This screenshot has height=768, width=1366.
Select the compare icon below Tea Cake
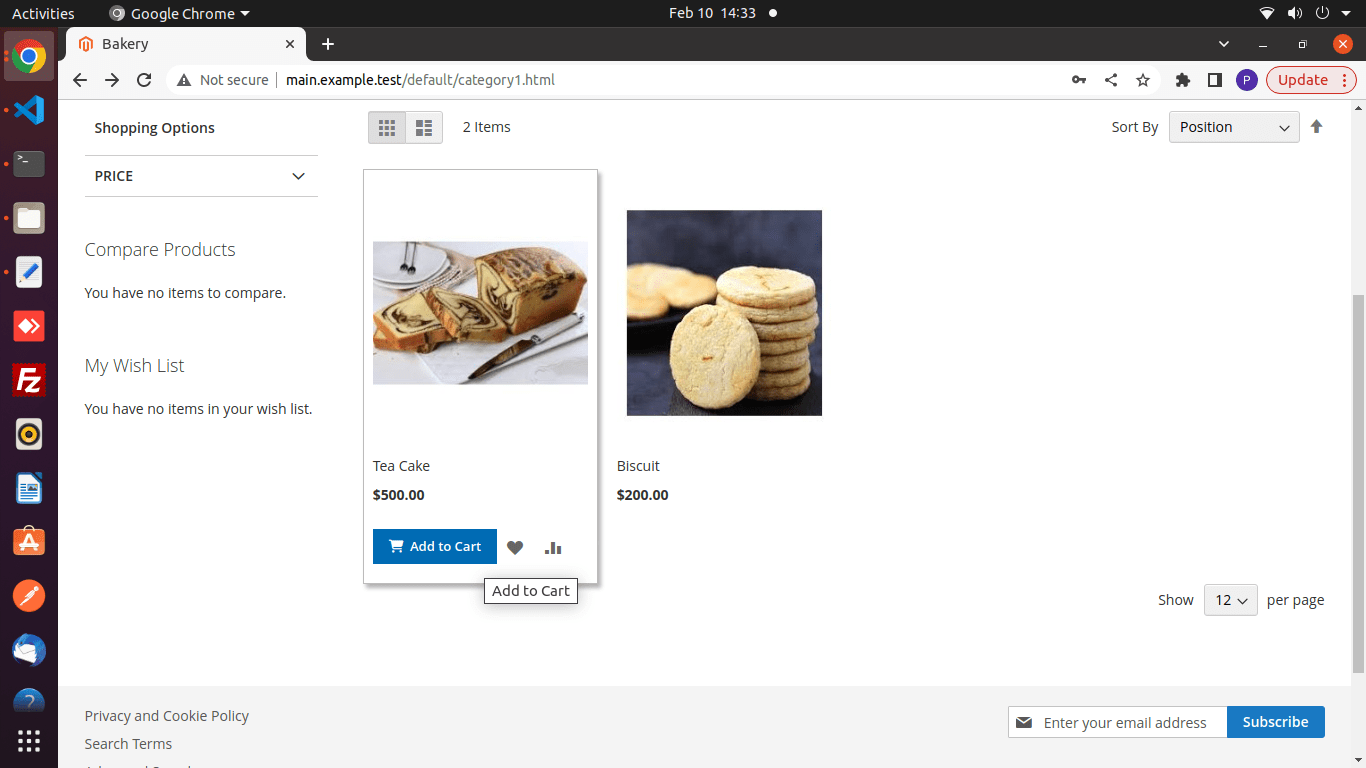pos(553,547)
